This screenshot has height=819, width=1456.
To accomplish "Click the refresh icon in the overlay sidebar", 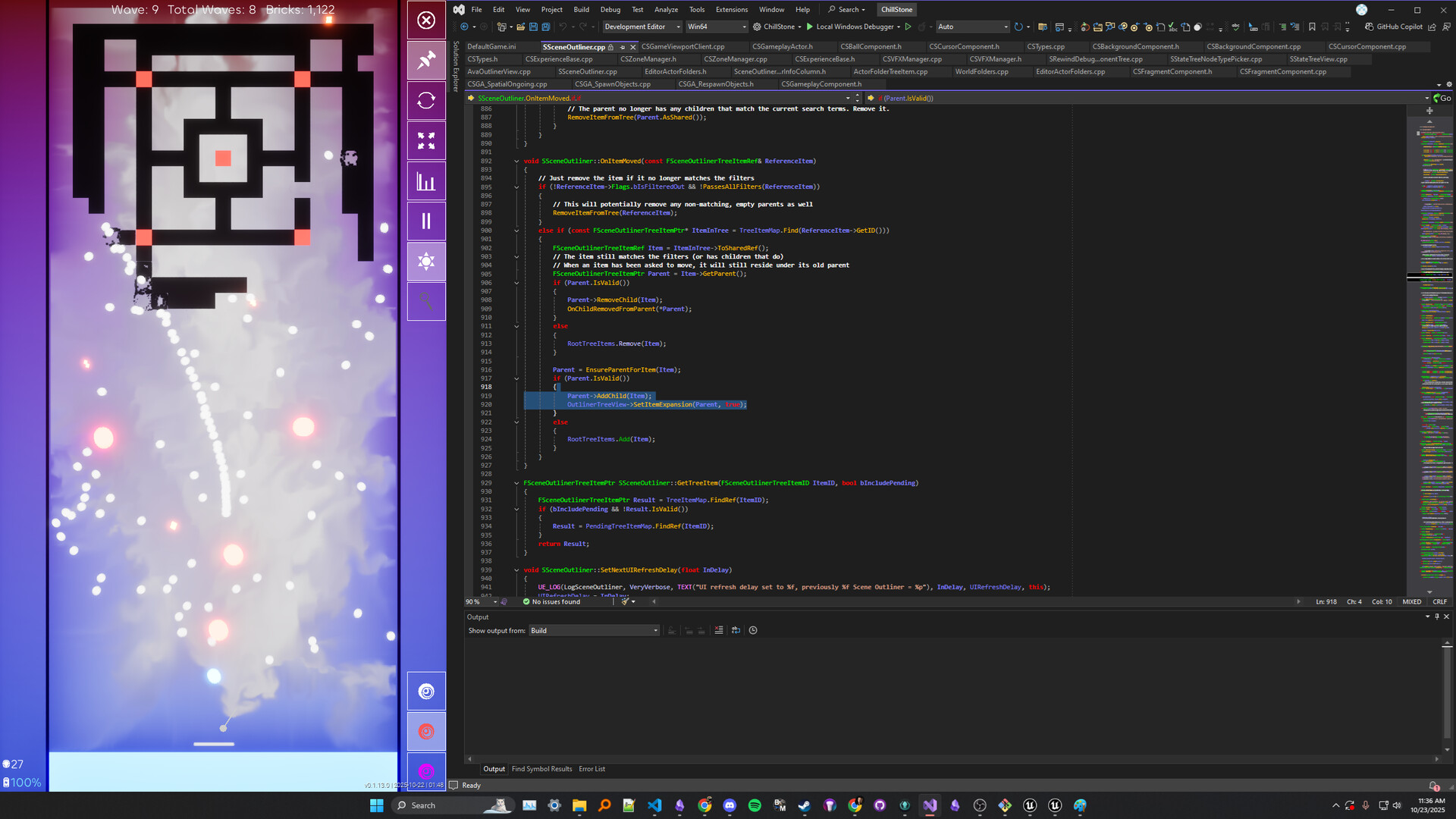I will [426, 101].
